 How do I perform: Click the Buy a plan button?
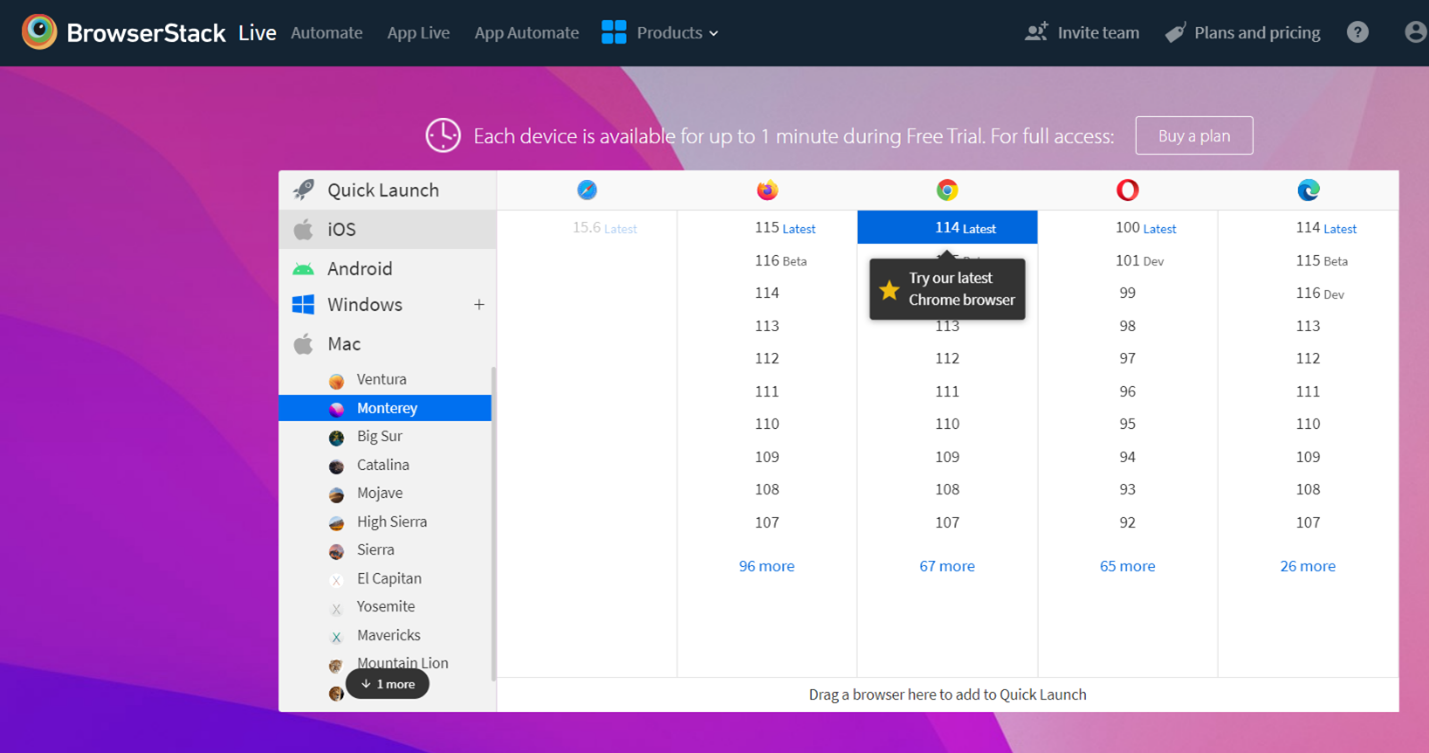1194,136
